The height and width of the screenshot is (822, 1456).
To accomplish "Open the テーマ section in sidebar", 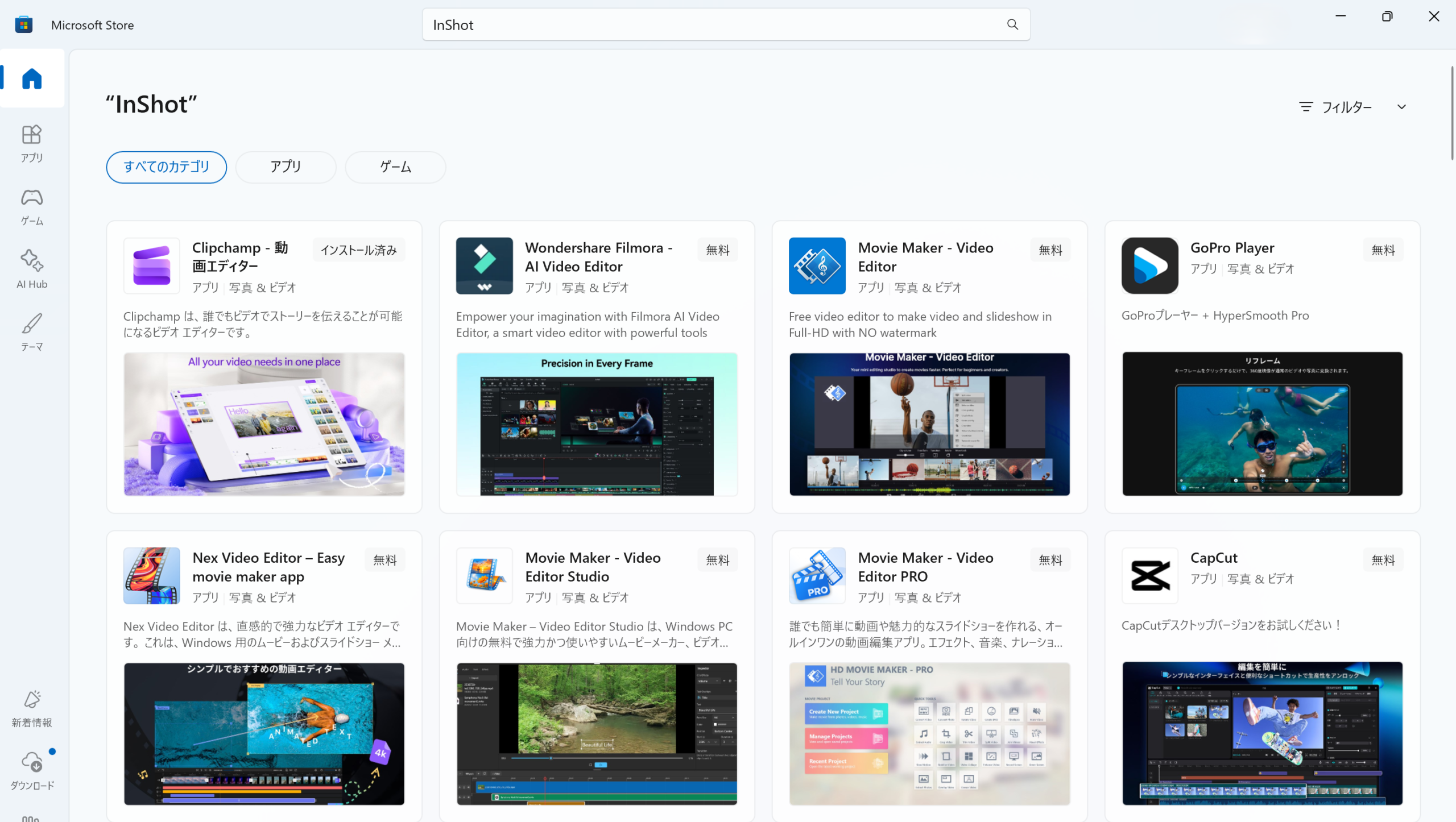I will pos(32,333).
